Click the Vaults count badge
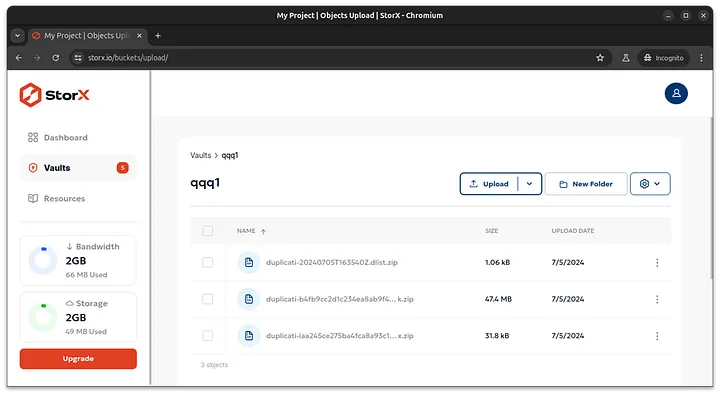 [x=122, y=168]
